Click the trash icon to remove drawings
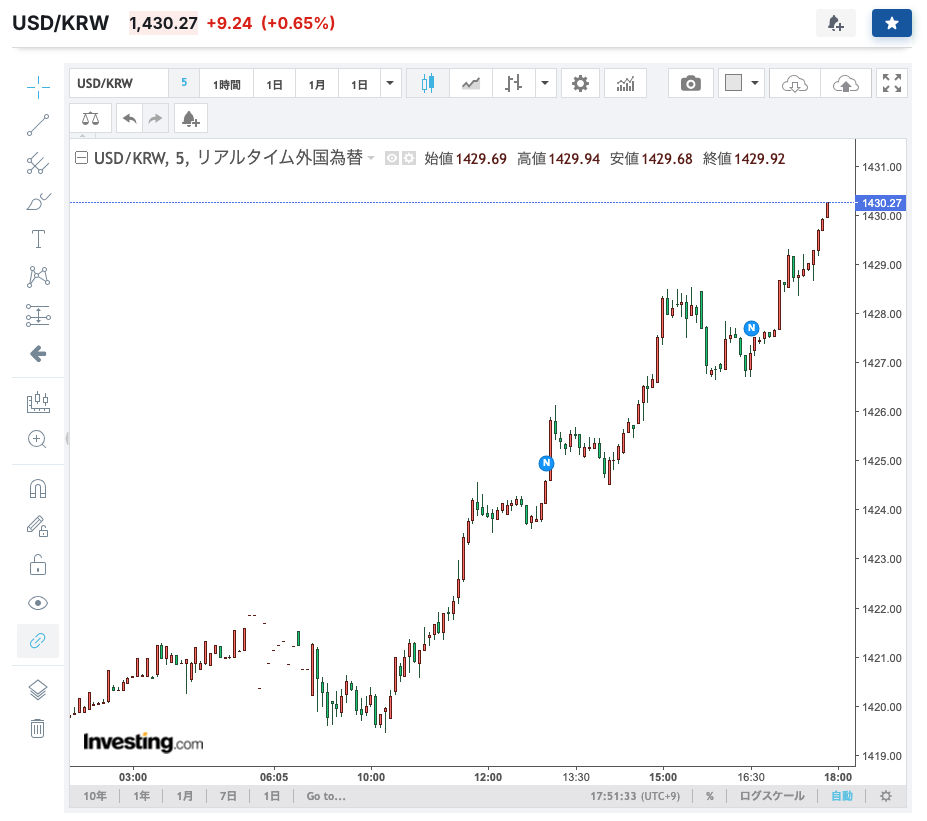 (x=38, y=728)
